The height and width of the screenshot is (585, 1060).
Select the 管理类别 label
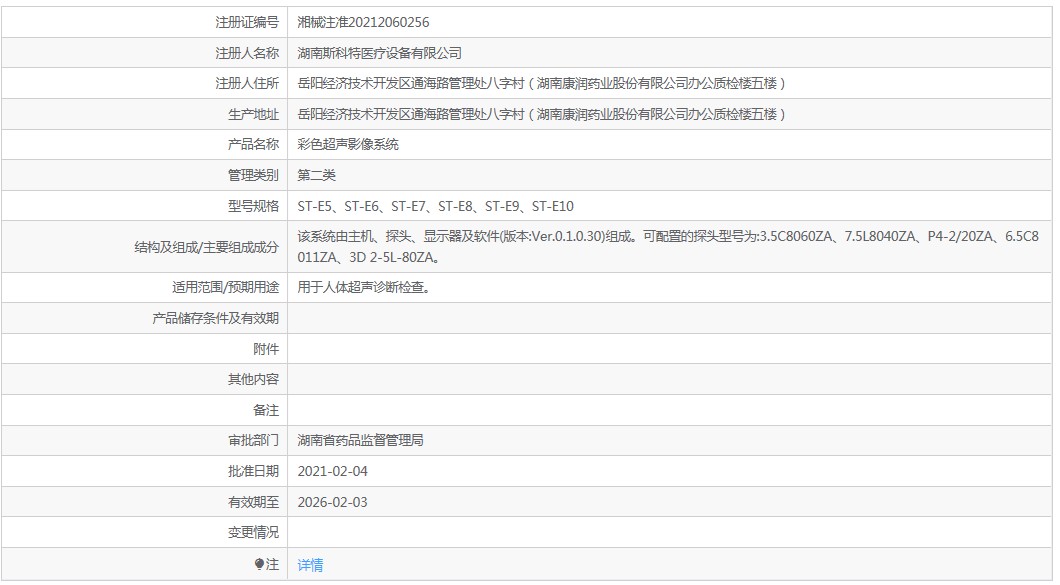(254, 175)
